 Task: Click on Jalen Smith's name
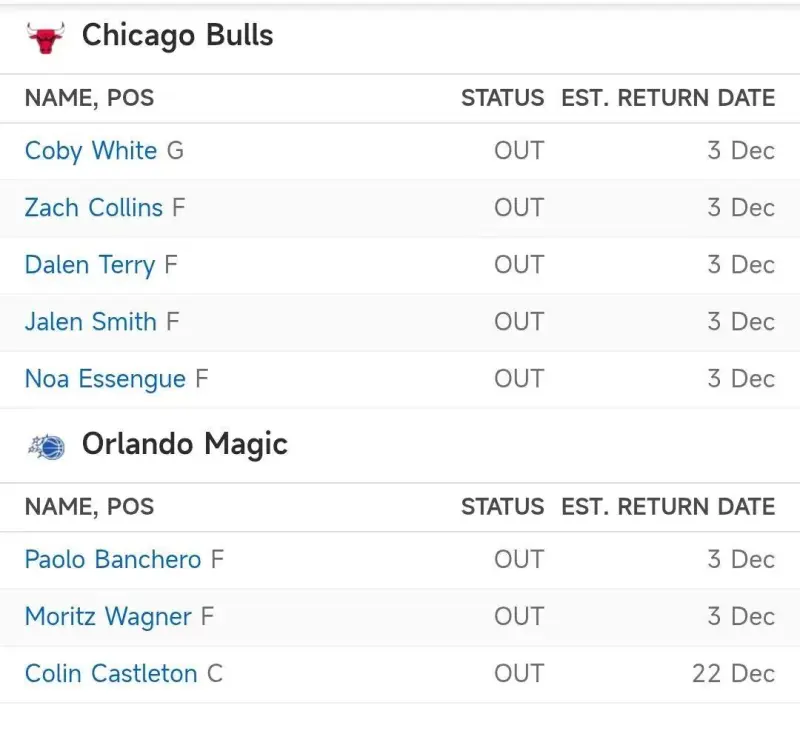point(90,322)
